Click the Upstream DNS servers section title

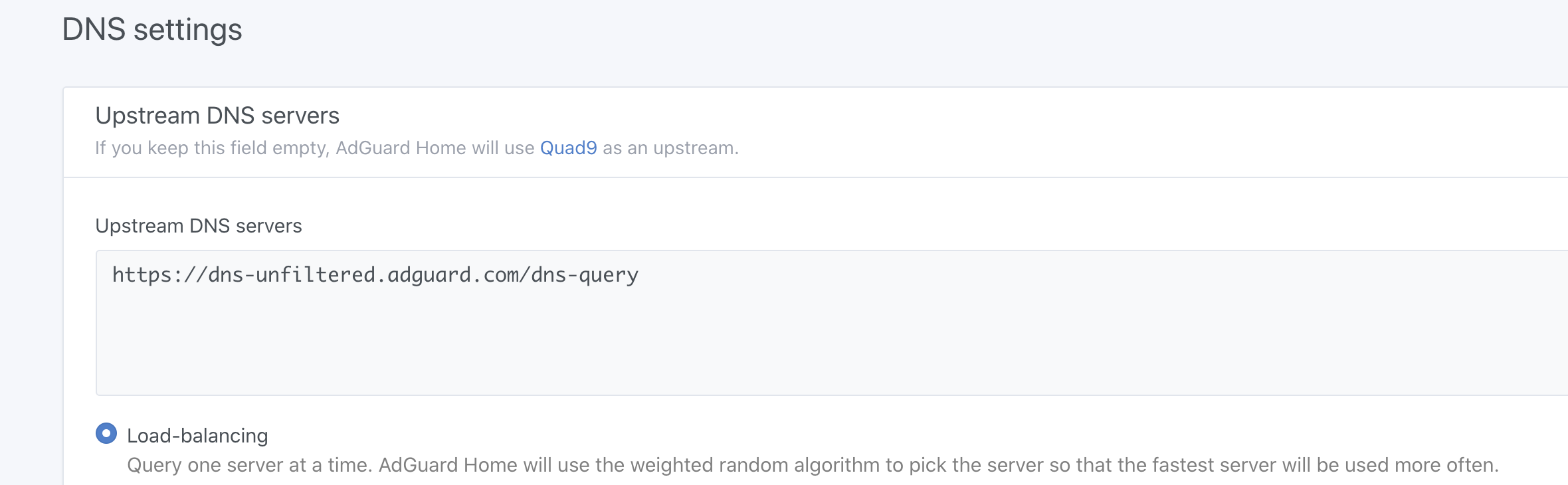pyautogui.click(x=217, y=115)
